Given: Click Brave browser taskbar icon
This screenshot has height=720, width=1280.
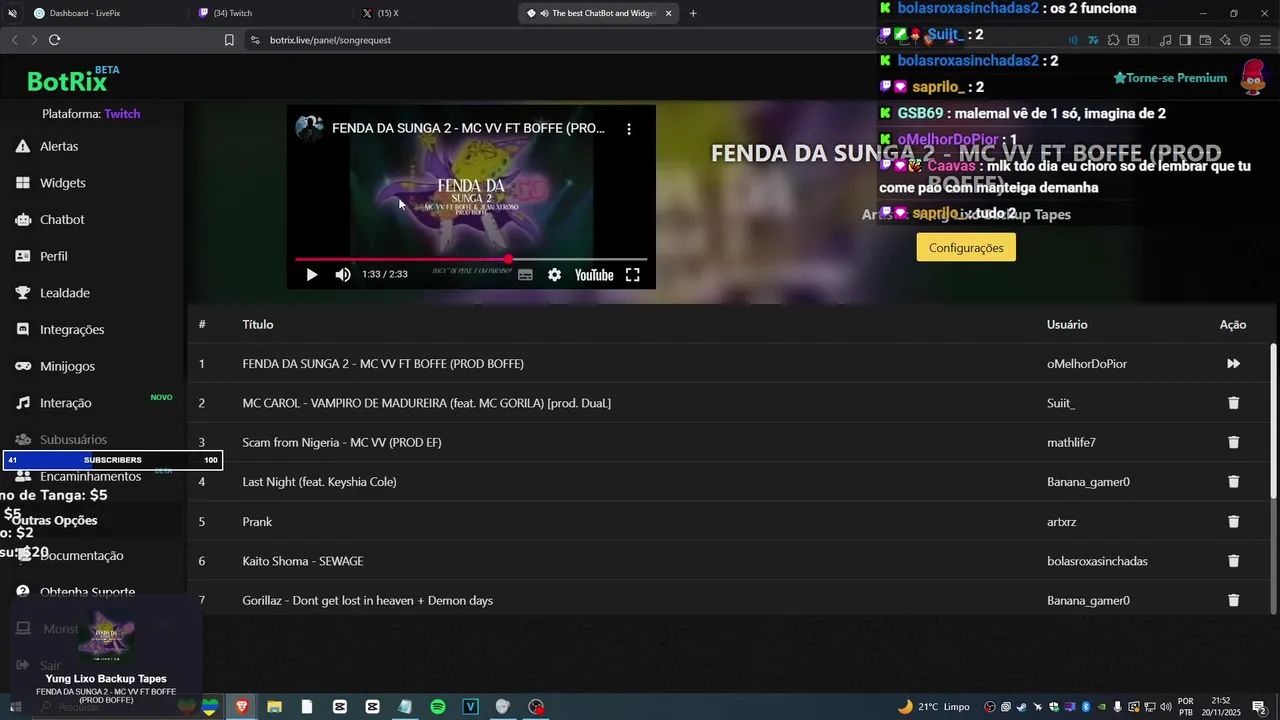Looking at the screenshot, I should [x=241, y=706].
